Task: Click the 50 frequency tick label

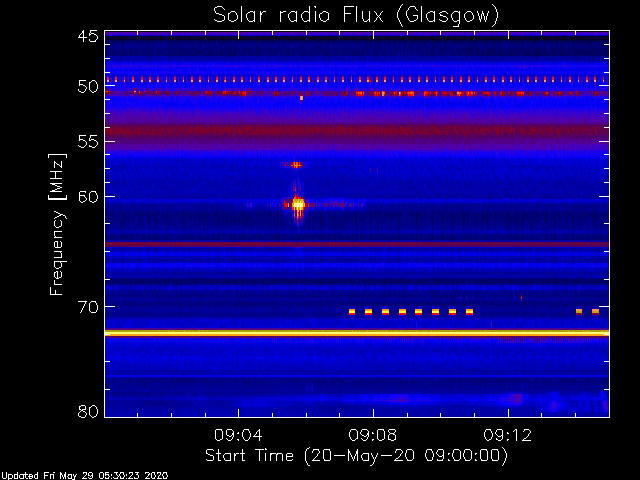Action: [x=89, y=87]
